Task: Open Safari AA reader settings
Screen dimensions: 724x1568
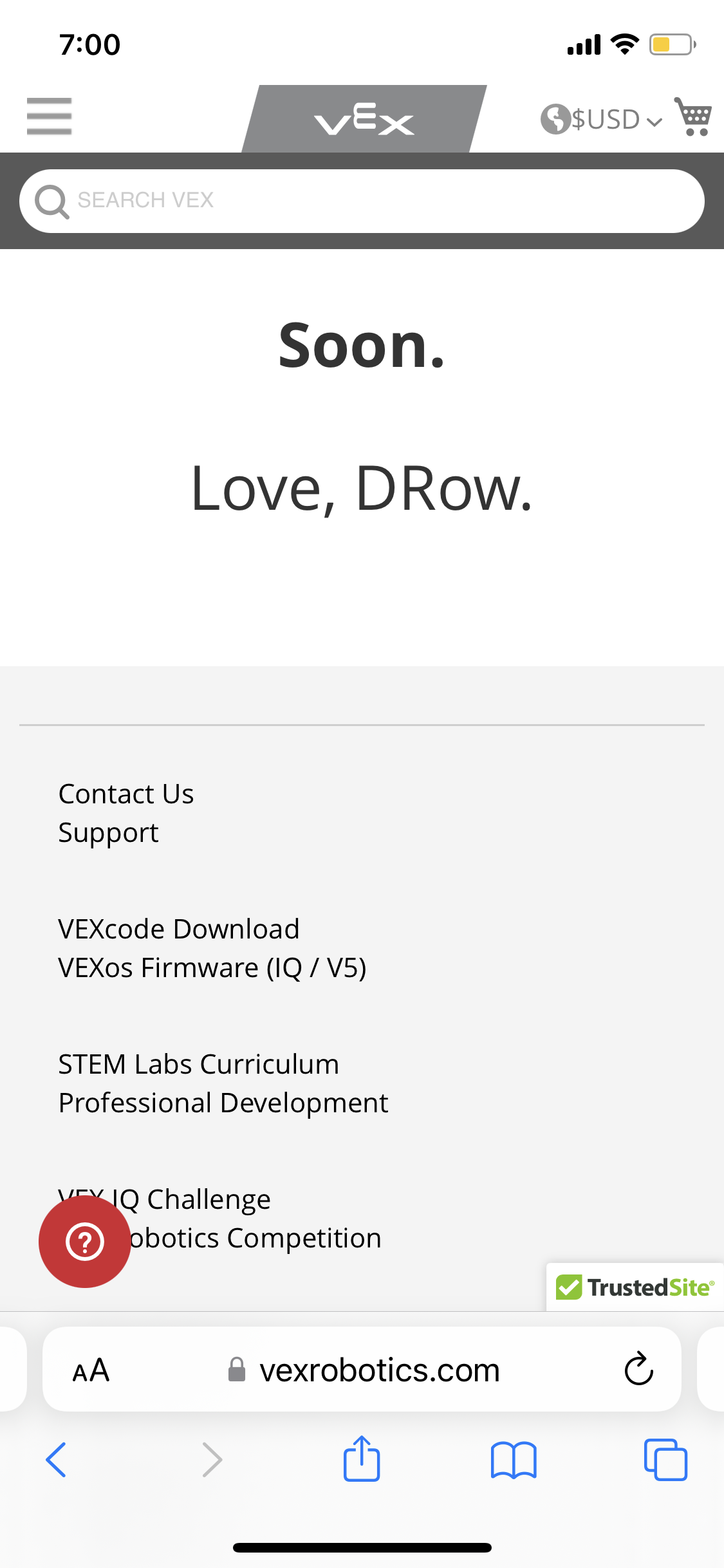Action: 91,1370
